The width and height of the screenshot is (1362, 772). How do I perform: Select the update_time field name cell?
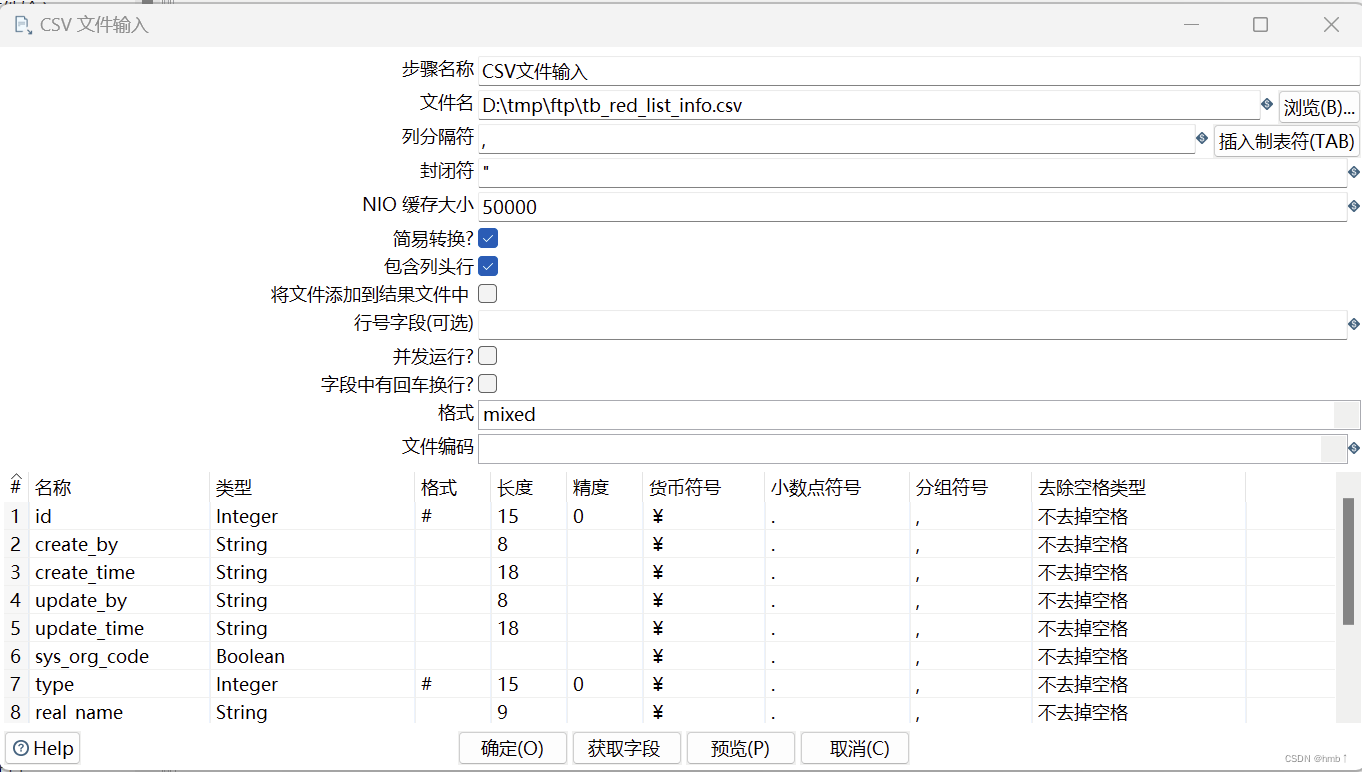tap(119, 628)
